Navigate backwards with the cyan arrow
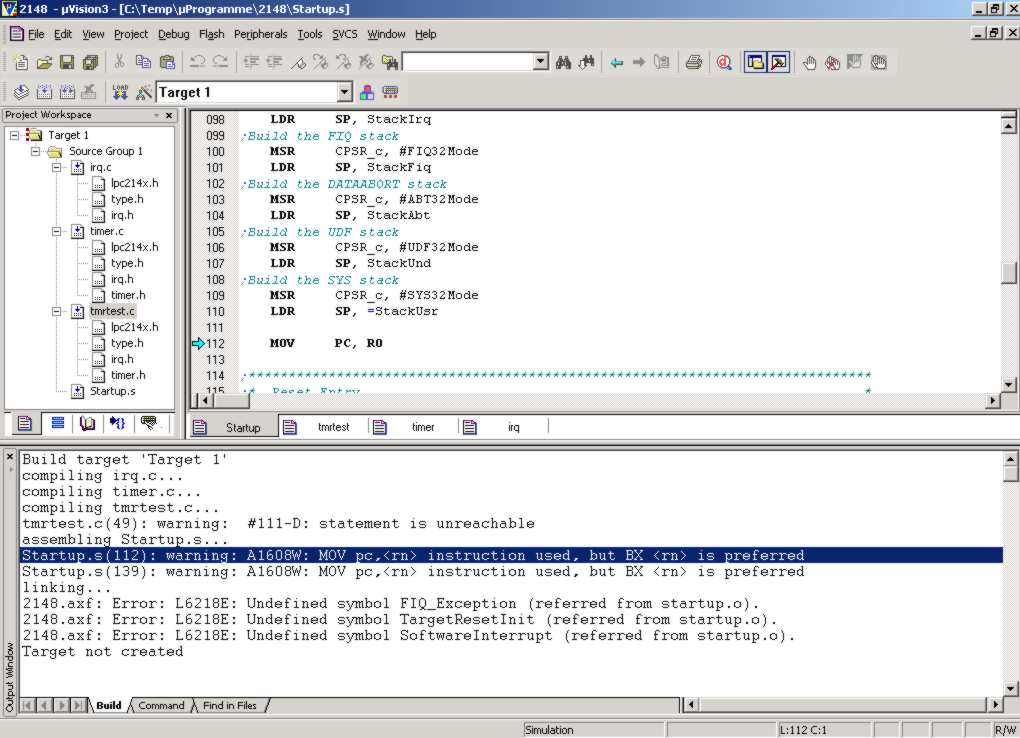Viewport: 1020px width, 738px height. (x=616, y=62)
